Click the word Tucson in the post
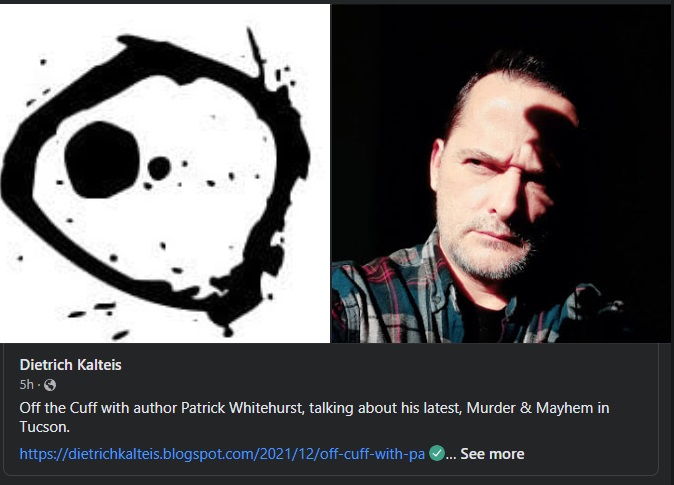674x485 pixels. click(x=43, y=427)
